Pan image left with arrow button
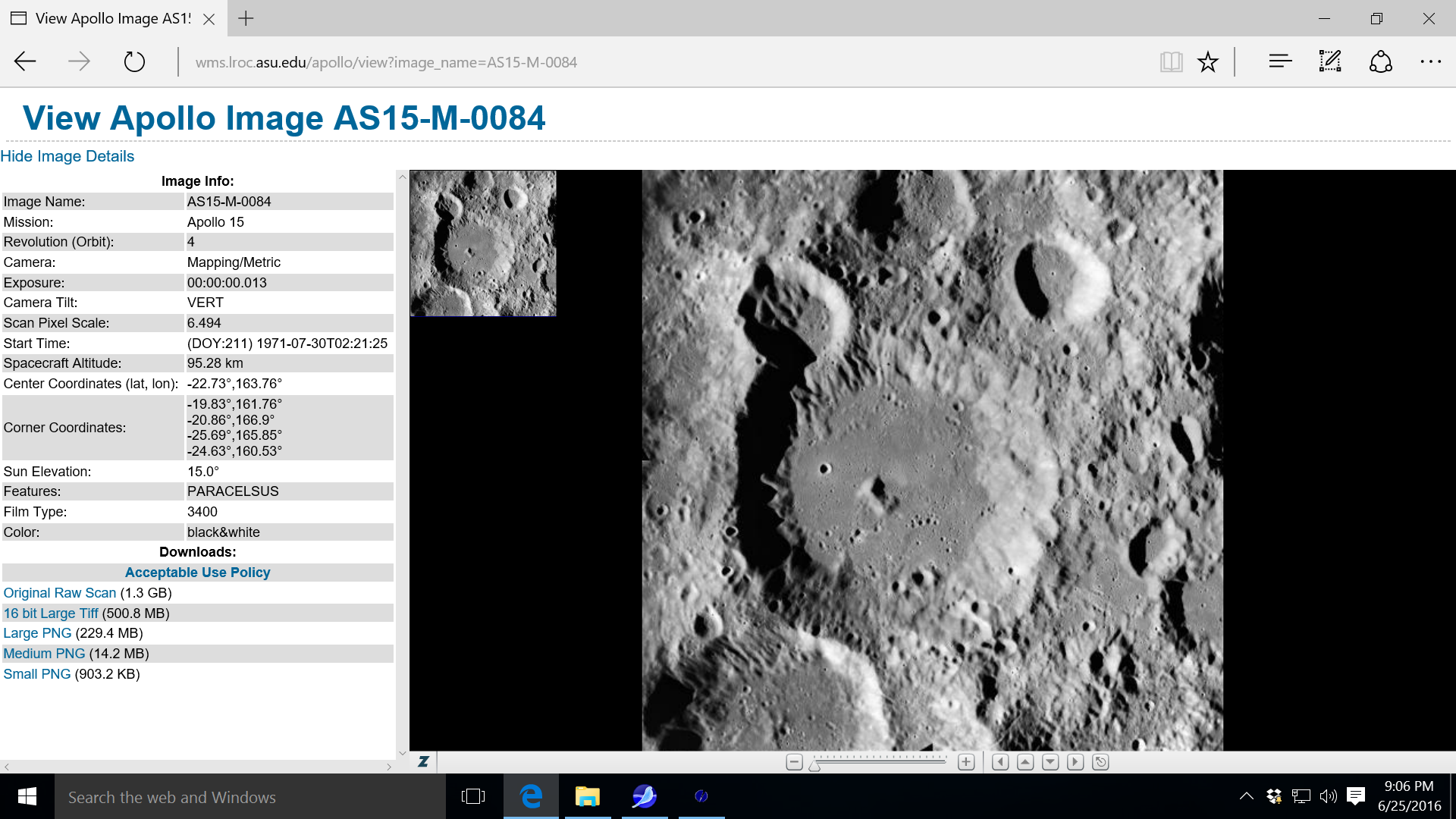Image resolution: width=1456 pixels, height=819 pixels. click(1000, 762)
